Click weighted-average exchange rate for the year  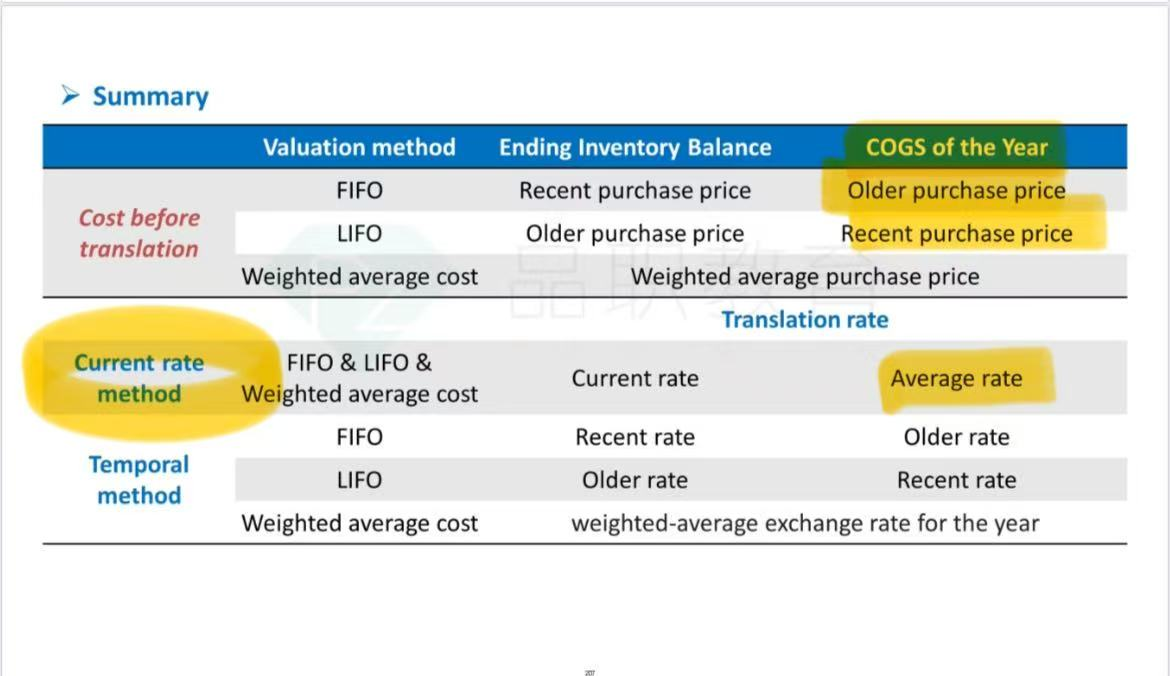click(x=805, y=523)
